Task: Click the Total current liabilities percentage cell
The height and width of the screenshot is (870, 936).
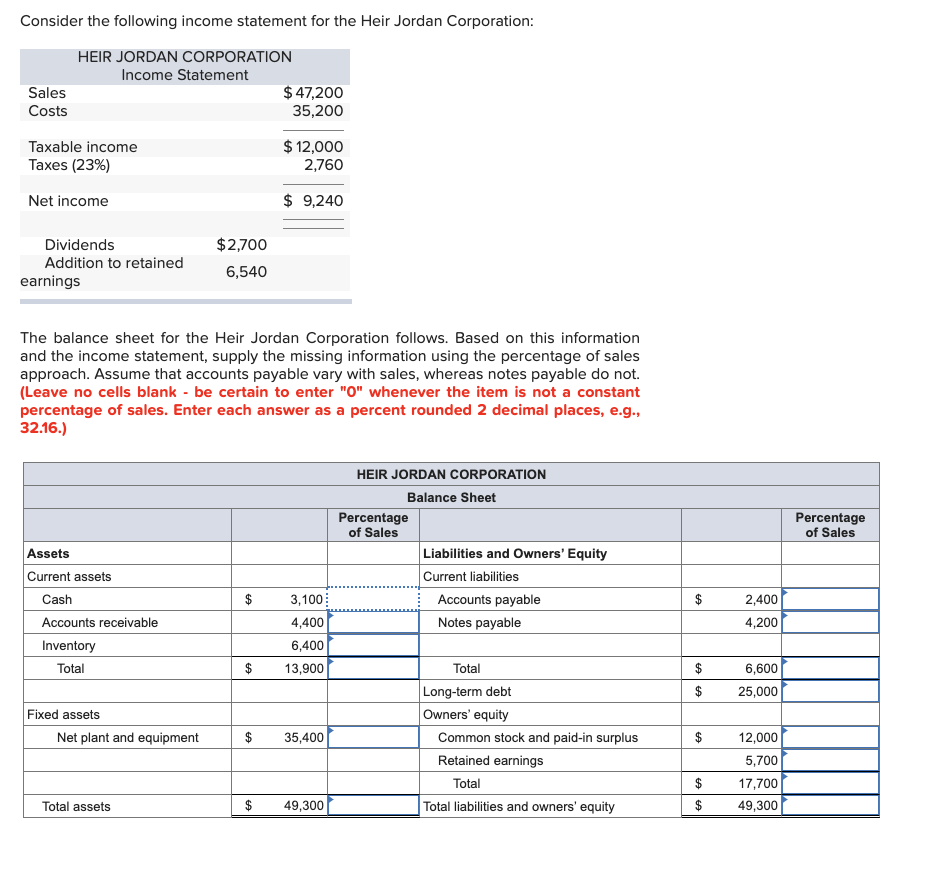Action: (830, 668)
